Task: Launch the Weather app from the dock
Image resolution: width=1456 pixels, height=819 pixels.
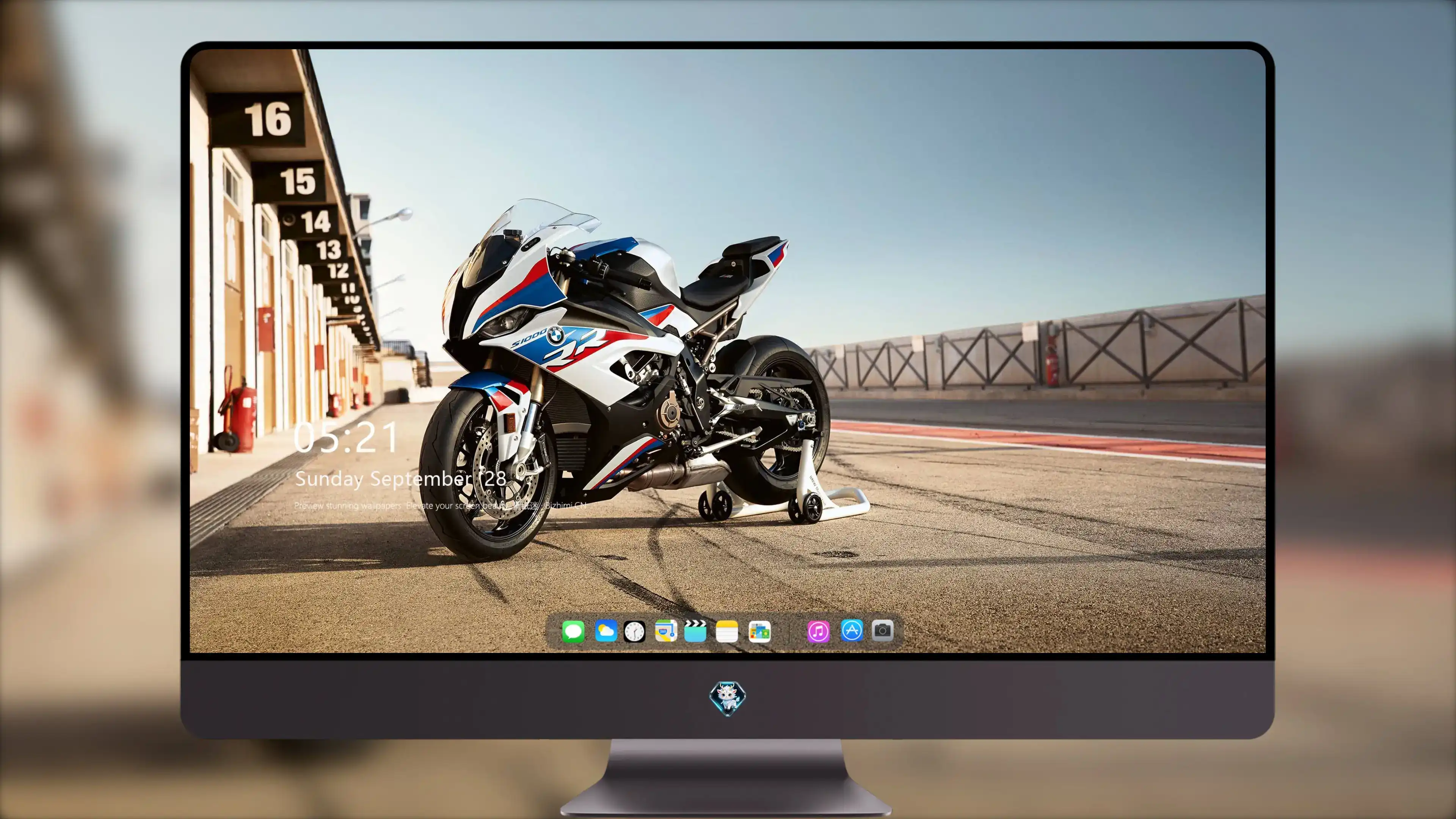Action: [606, 631]
